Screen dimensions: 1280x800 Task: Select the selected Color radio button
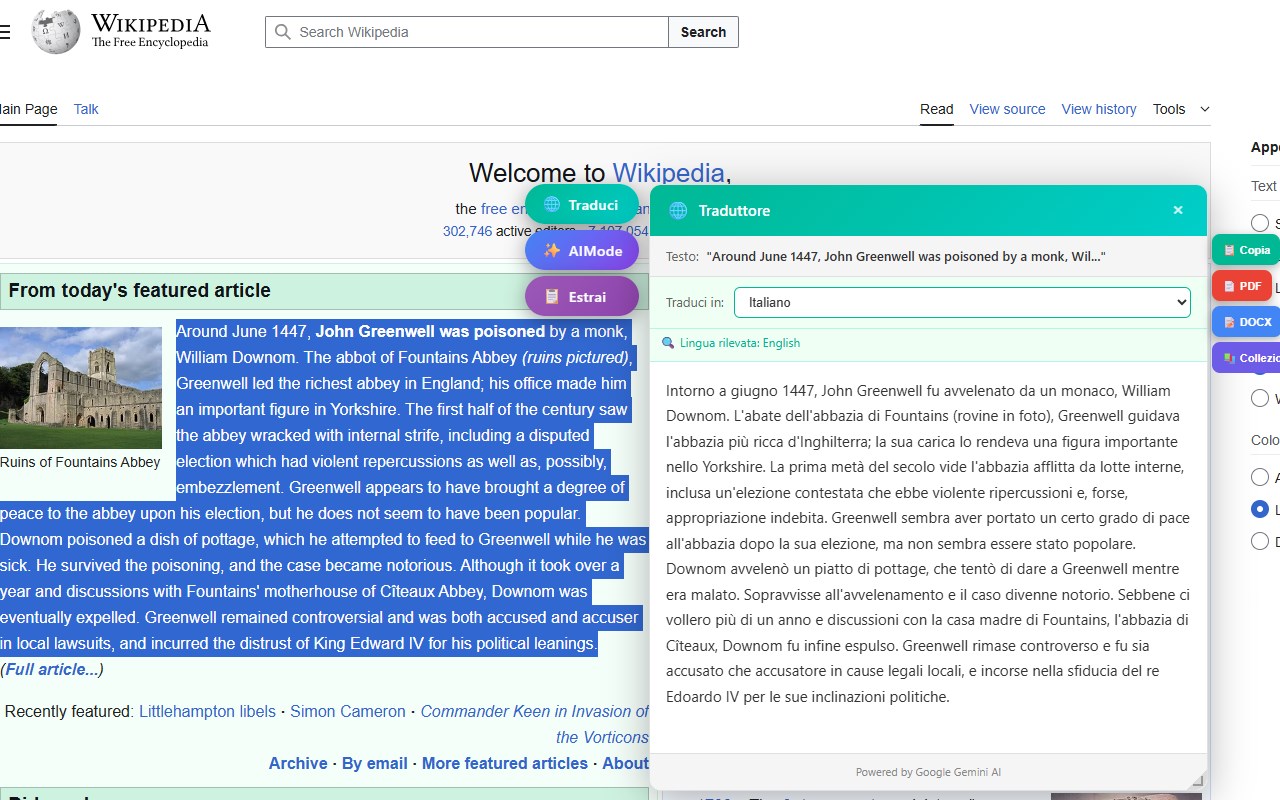(1260, 509)
